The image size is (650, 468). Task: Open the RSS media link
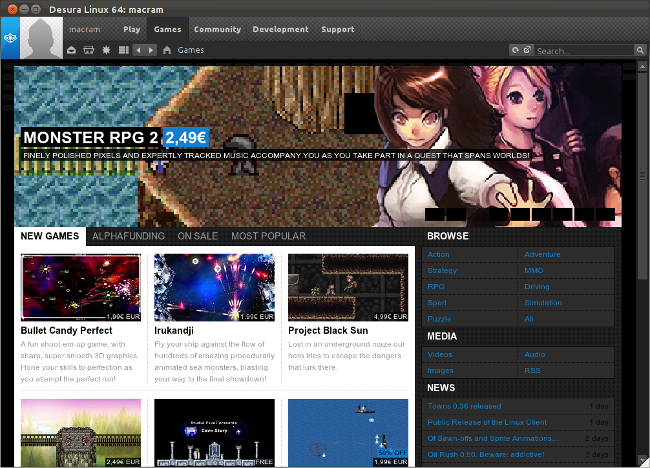click(532, 371)
